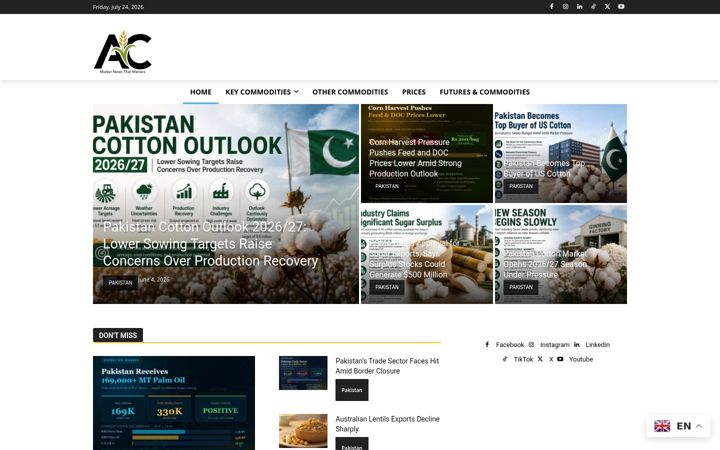The width and height of the screenshot is (720, 450).
Task: Click Linkedin text link in sidebar
Action: coord(597,344)
